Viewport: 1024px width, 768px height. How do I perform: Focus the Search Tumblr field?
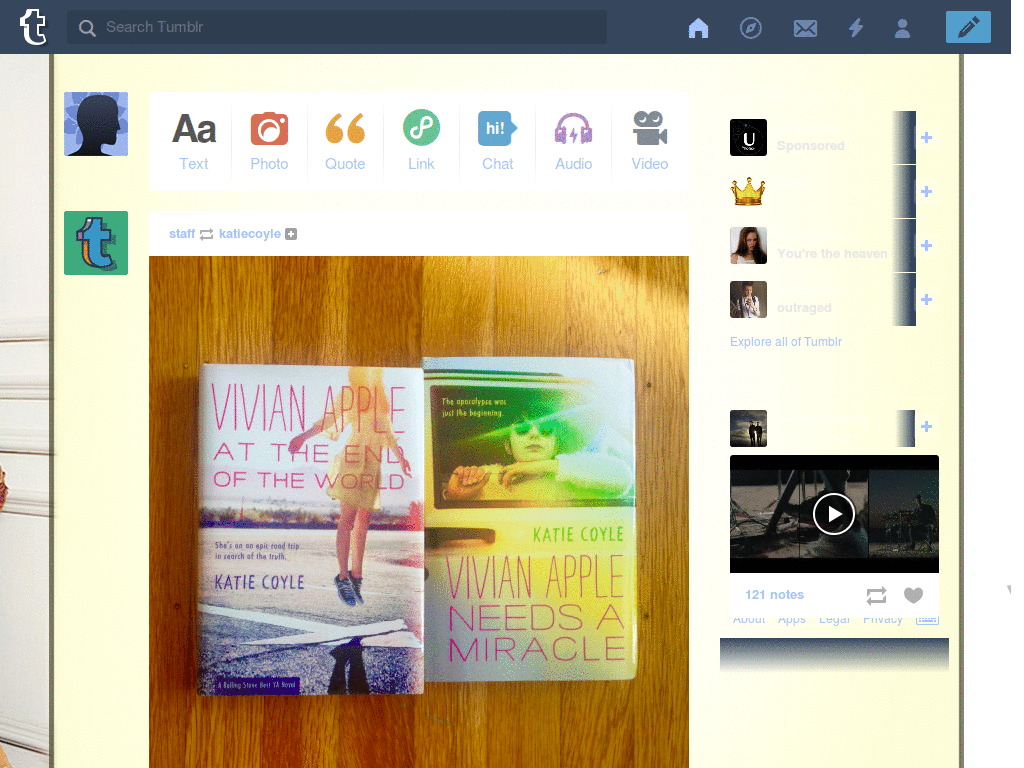point(337,27)
